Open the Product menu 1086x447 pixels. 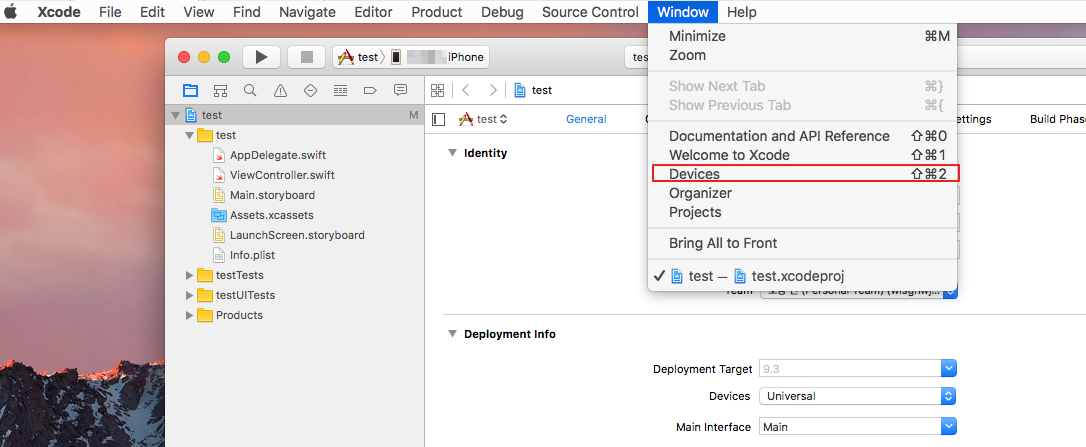[437, 12]
